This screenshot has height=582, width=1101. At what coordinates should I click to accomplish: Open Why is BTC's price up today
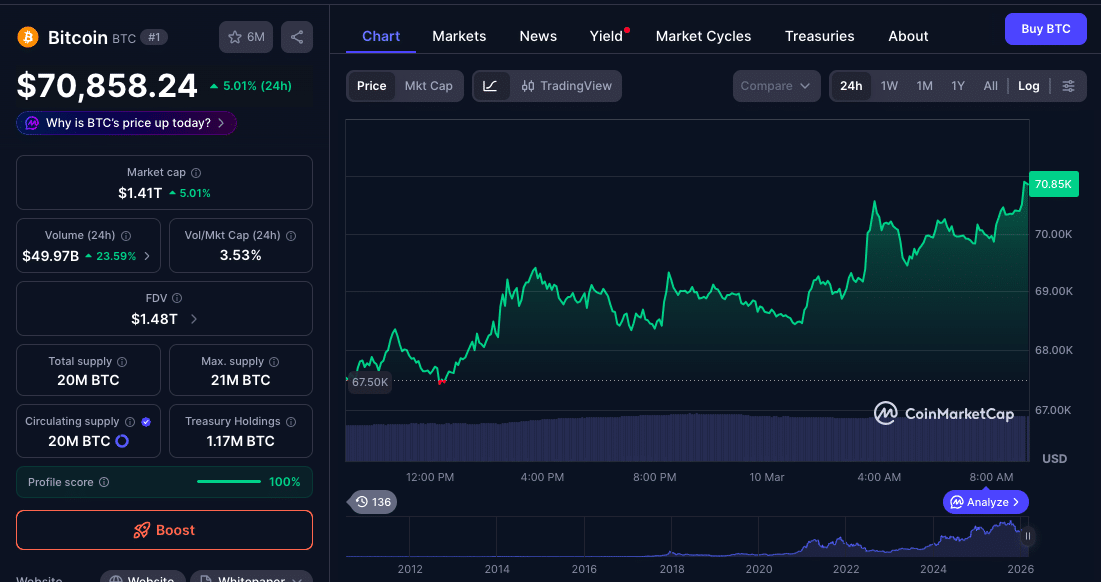coord(126,123)
